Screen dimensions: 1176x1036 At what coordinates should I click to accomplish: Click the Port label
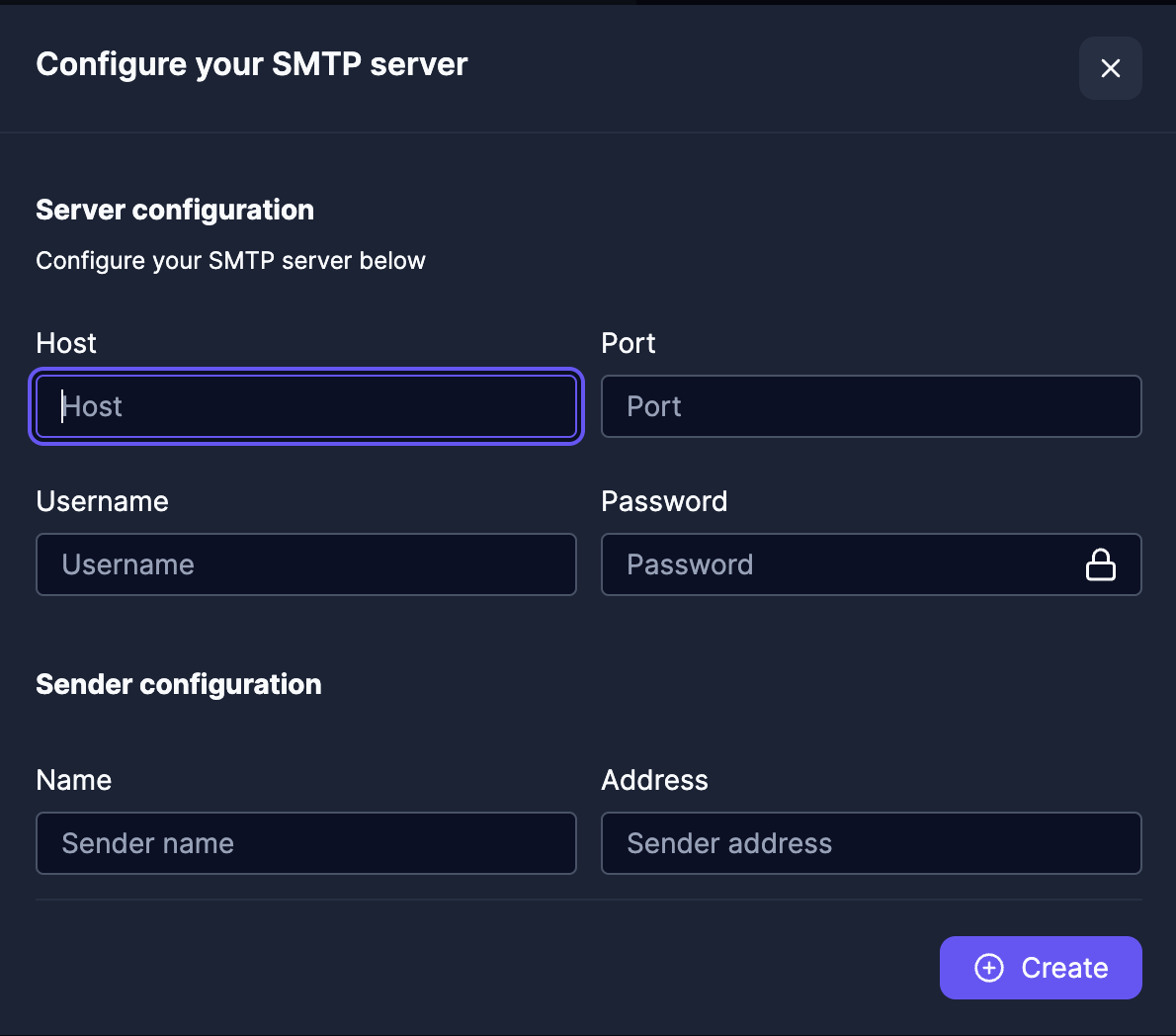click(629, 344)
